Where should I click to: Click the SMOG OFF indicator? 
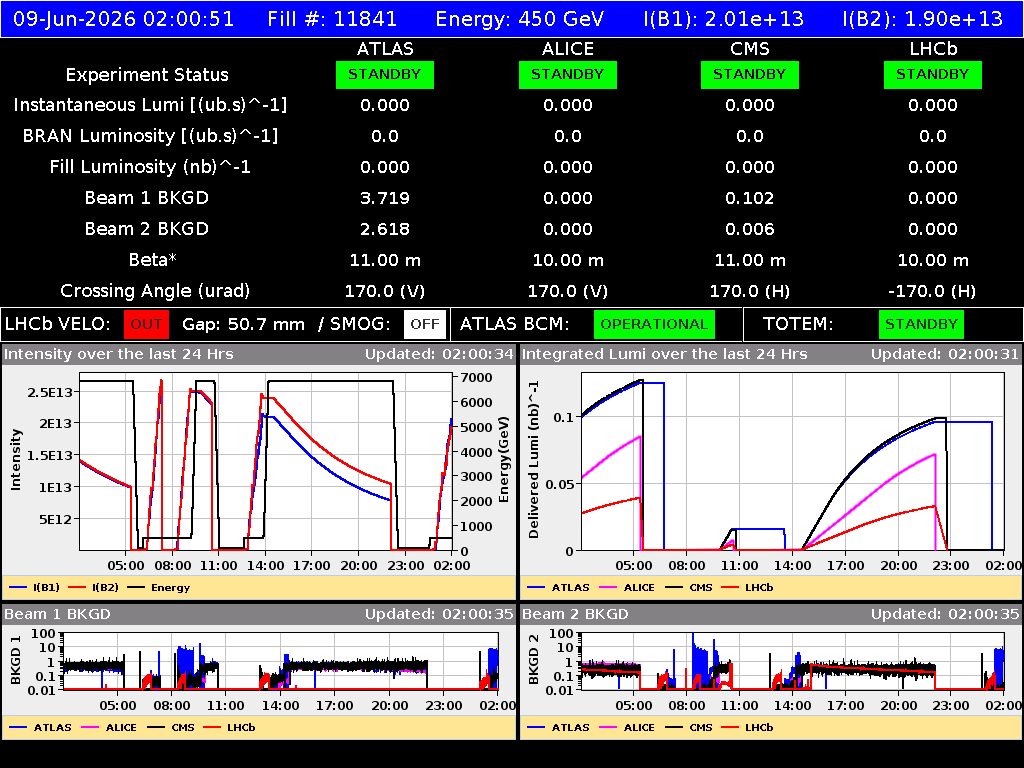click(x=424, y=324)
